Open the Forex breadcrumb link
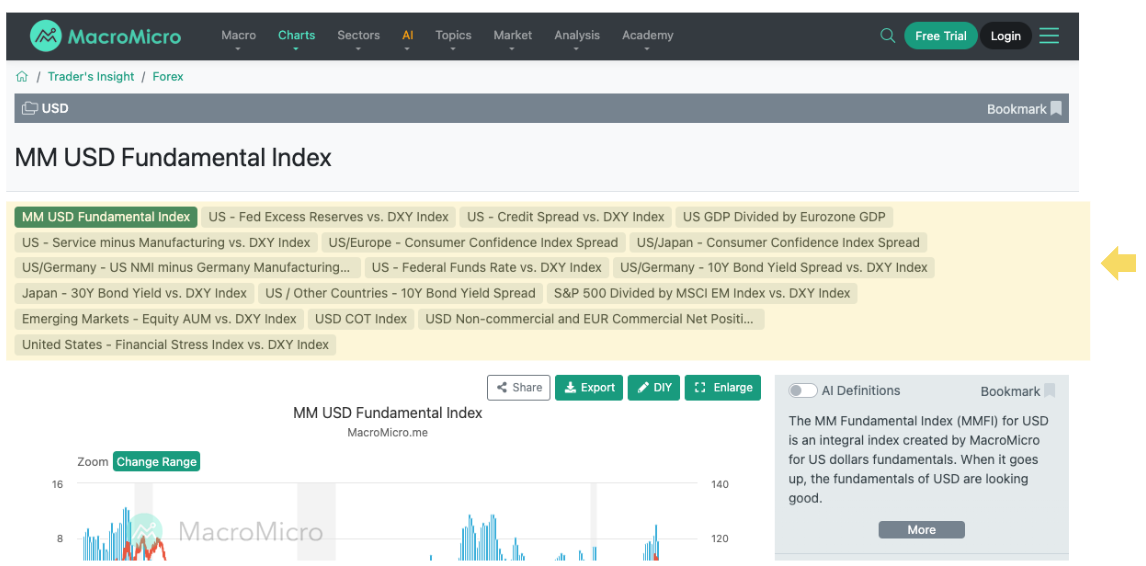The image size is (1146, 566). tap(168, 76)
